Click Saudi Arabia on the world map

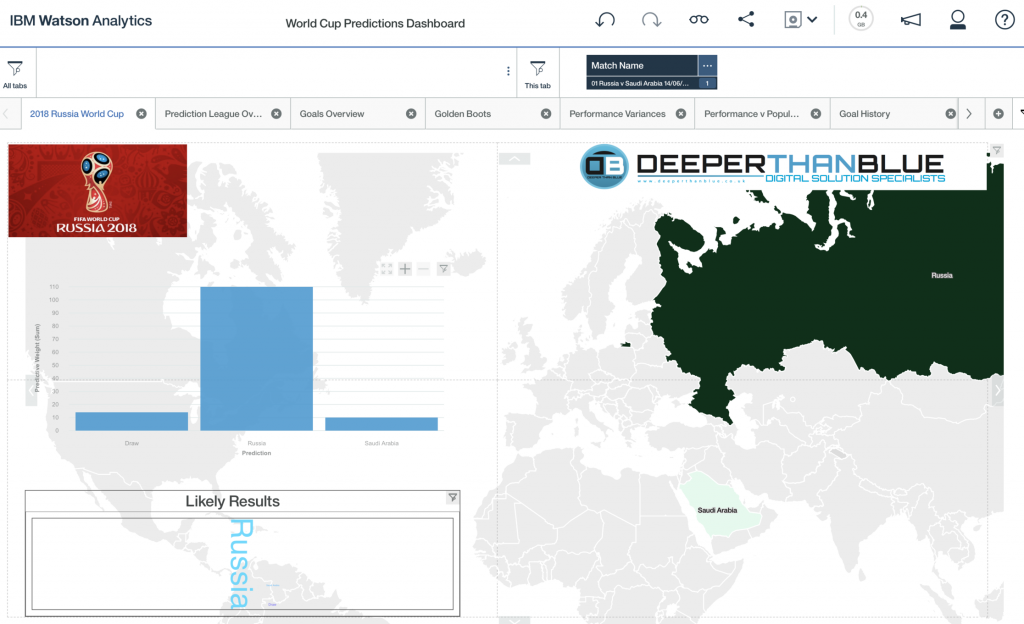click(x=717, y=510)
